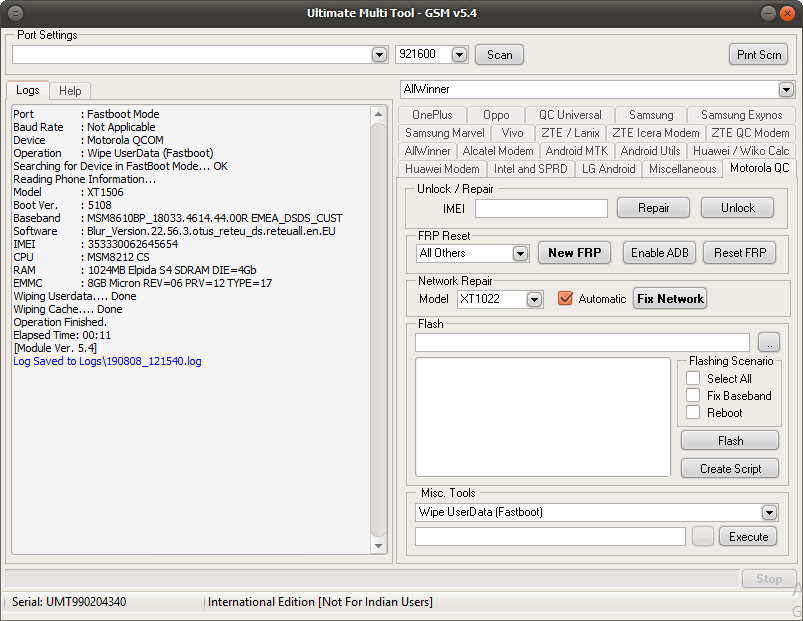Click the Scan button
This screenshot has height=621, width=803.
(x=499, y=55)
